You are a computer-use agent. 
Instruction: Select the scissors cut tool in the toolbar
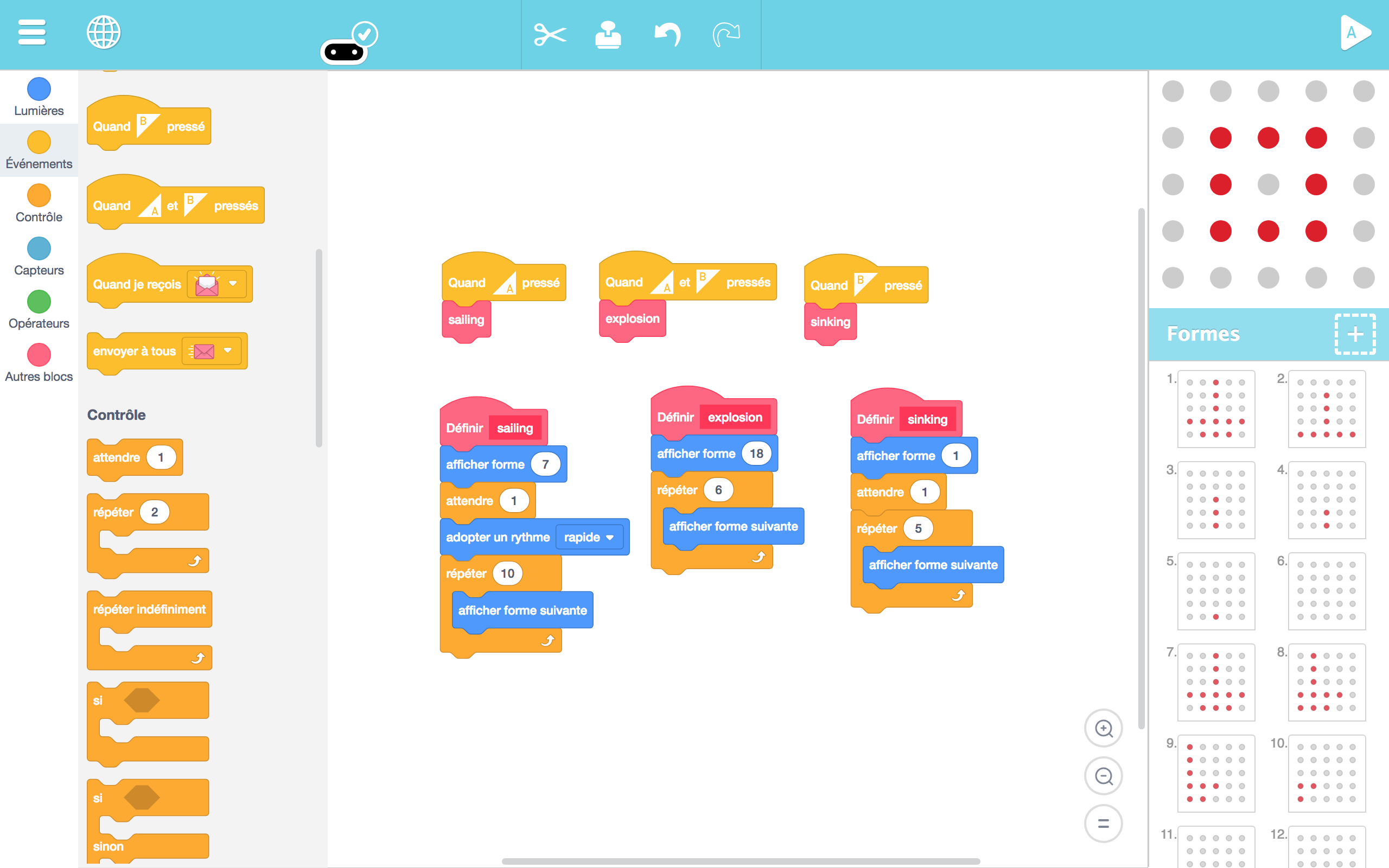click(550, 34)
